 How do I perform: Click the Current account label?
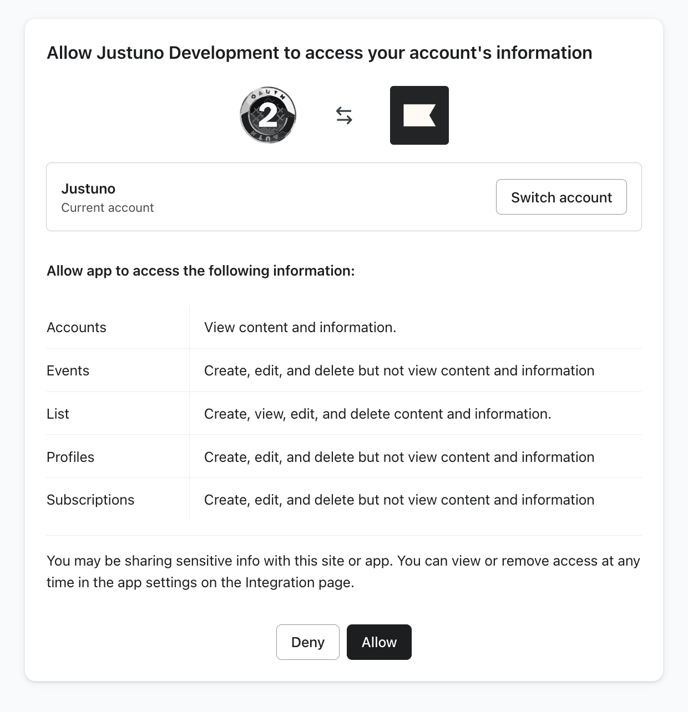tap(107, 208)
